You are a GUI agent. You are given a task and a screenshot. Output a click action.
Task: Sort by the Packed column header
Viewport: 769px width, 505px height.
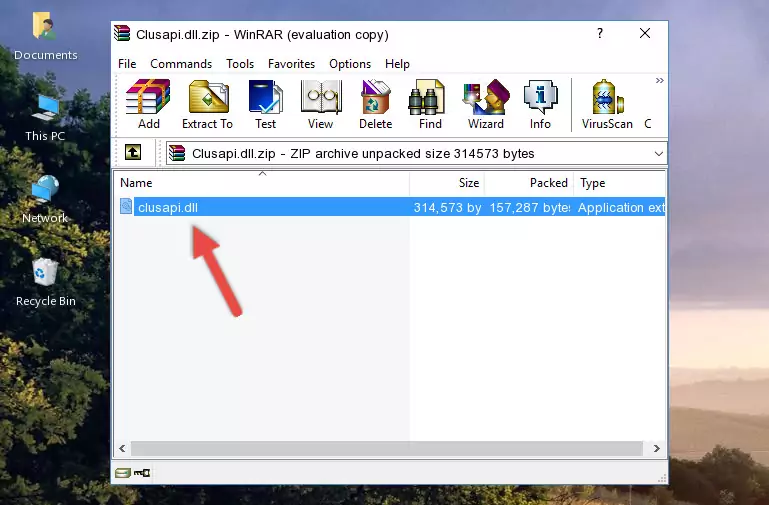click(529, 182)
